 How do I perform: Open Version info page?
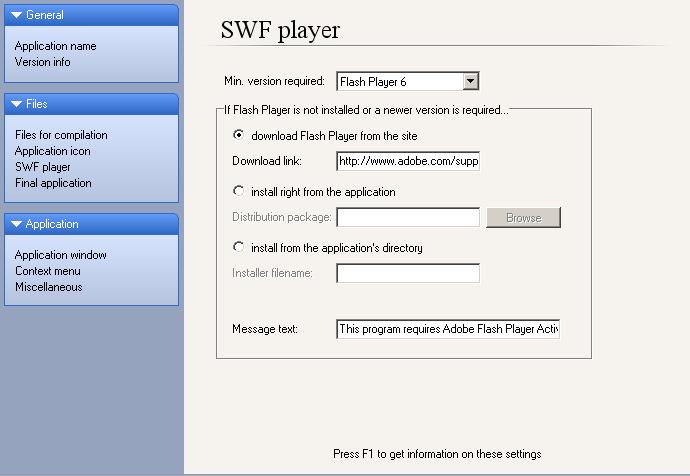click(x=43, y=62)
